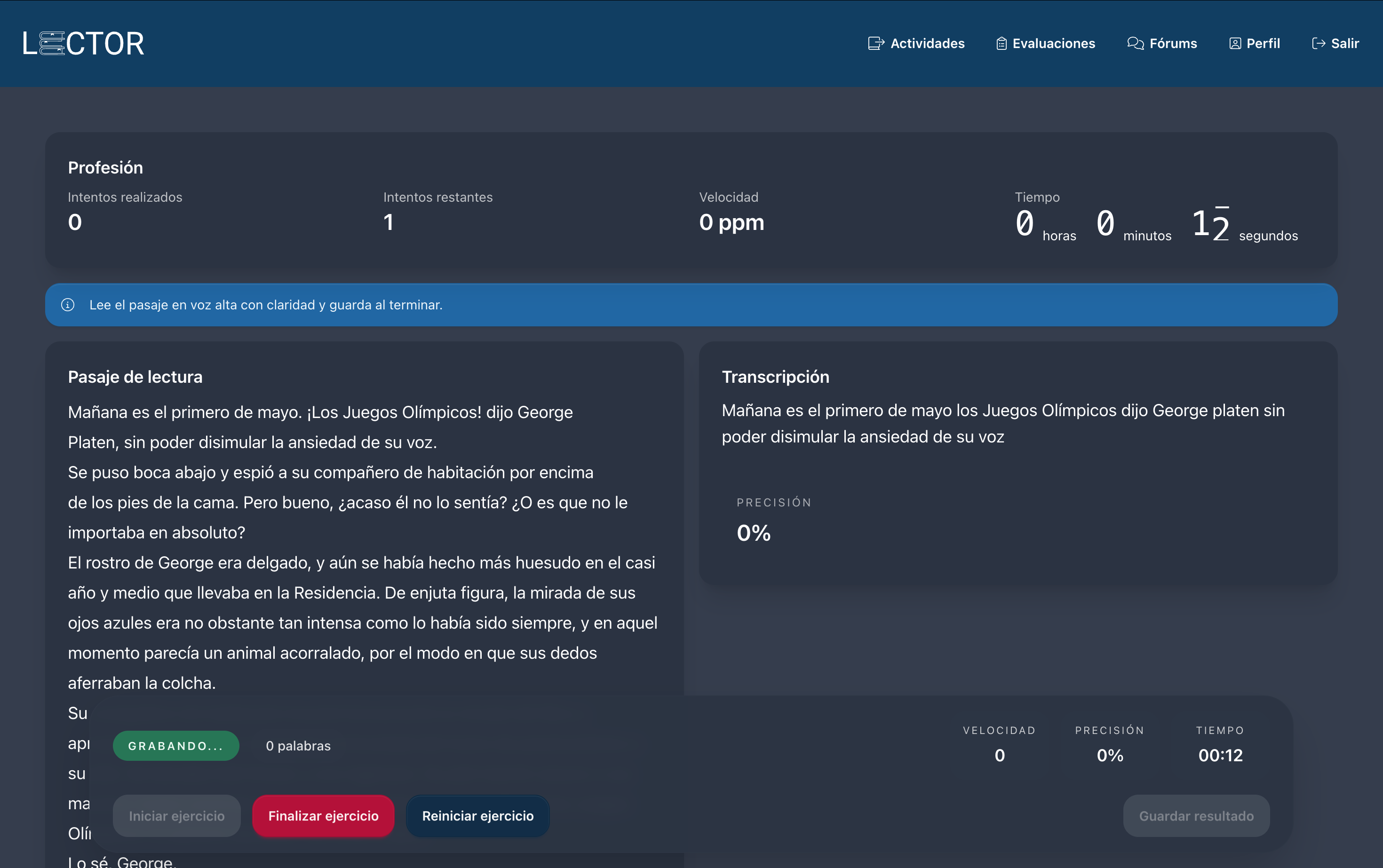View the Perfil page

tap(1255, 44)
